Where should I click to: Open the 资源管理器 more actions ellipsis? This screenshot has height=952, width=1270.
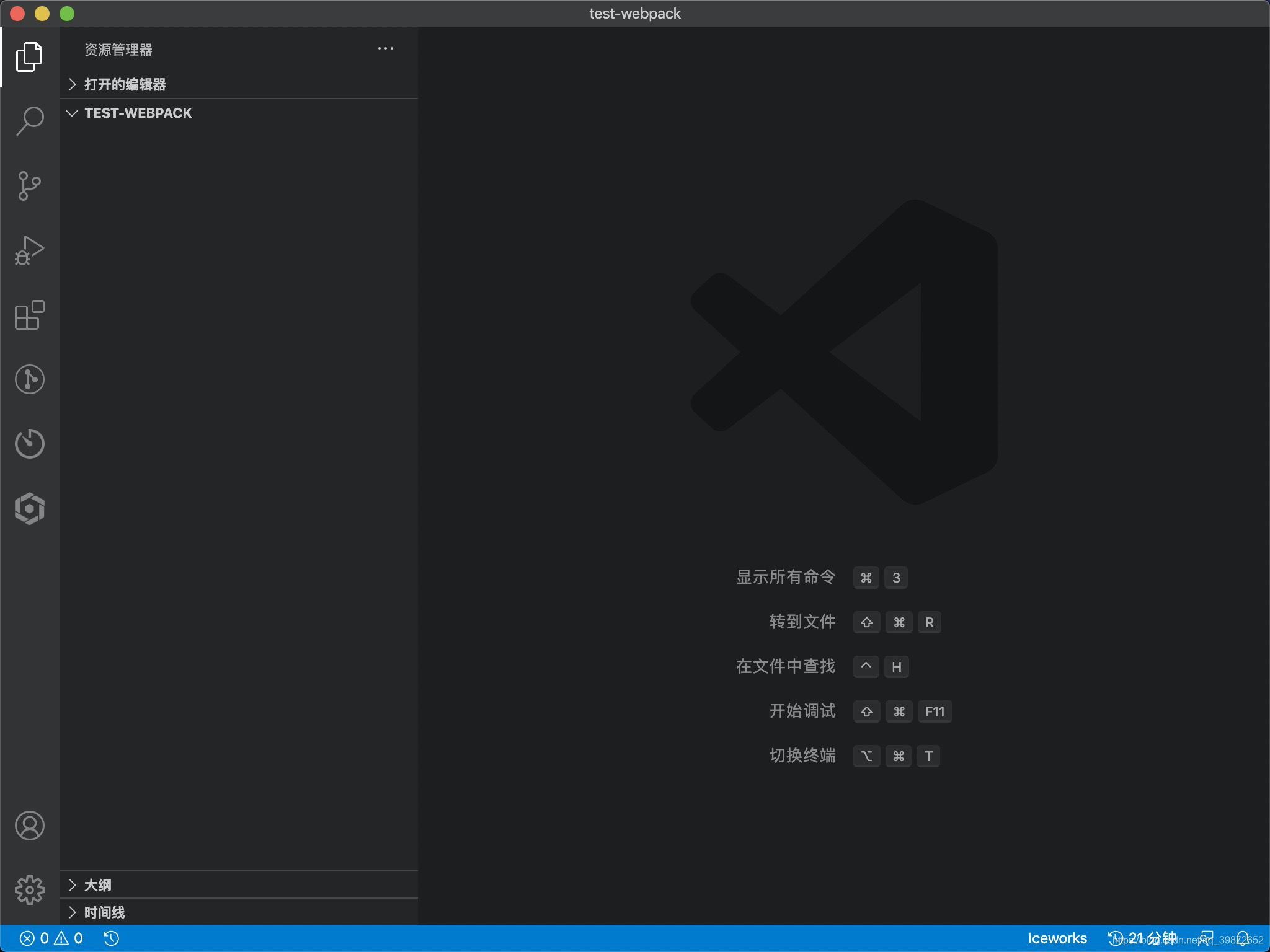pos(386,48)
